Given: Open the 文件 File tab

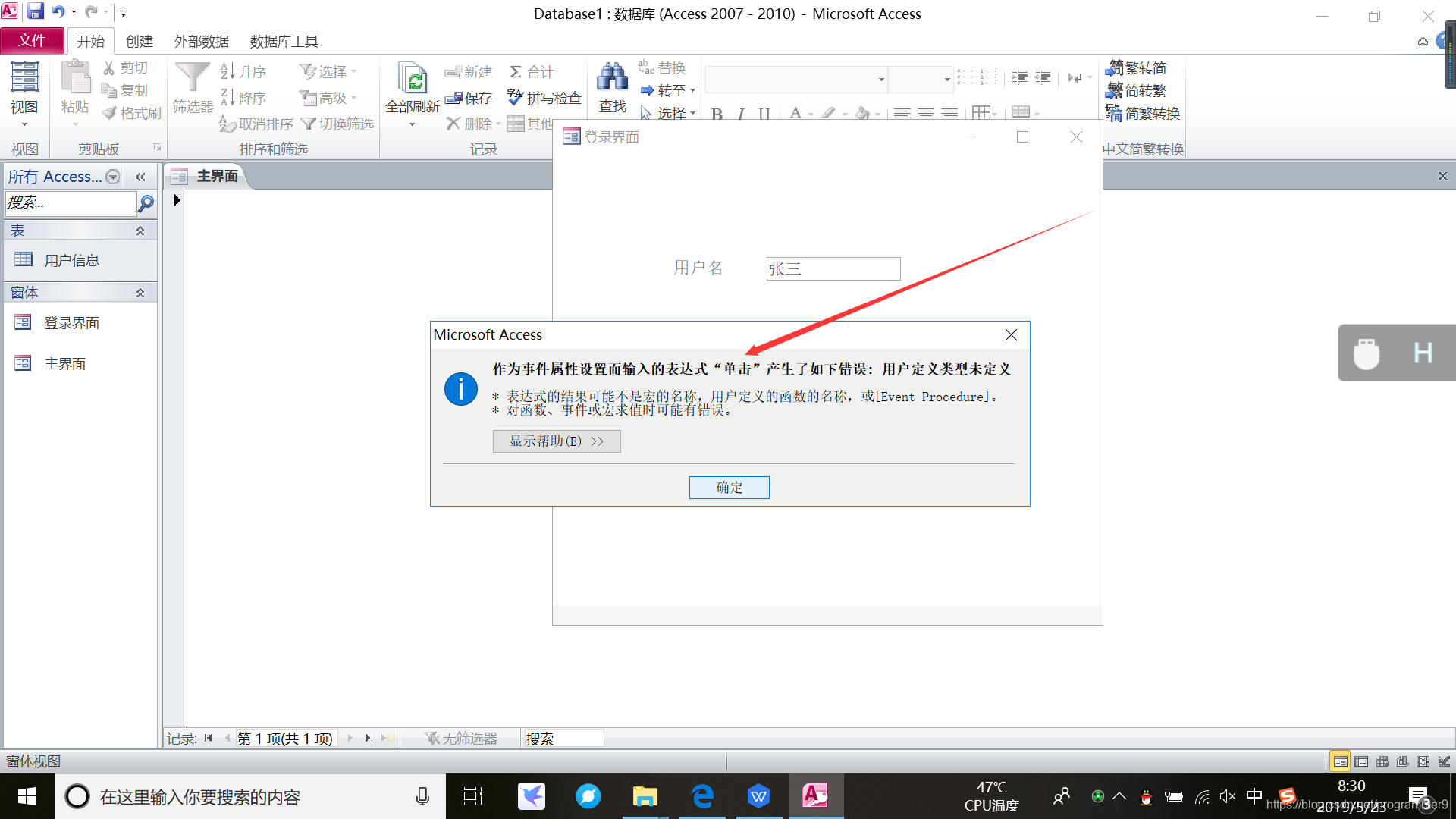Looking at the screenshot, I should [32, 41].
